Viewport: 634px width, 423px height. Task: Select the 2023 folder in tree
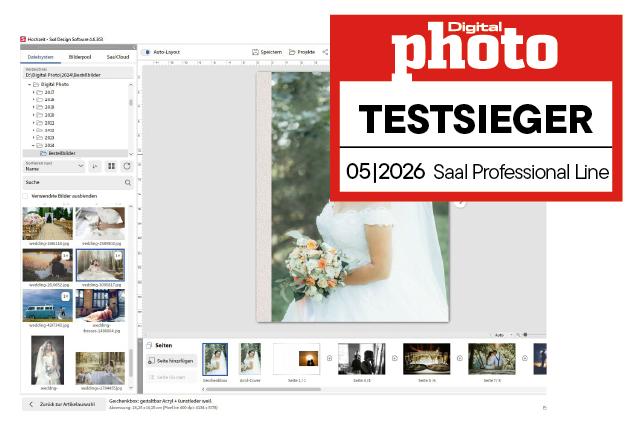pyautogui.click(x=45, y=138)
